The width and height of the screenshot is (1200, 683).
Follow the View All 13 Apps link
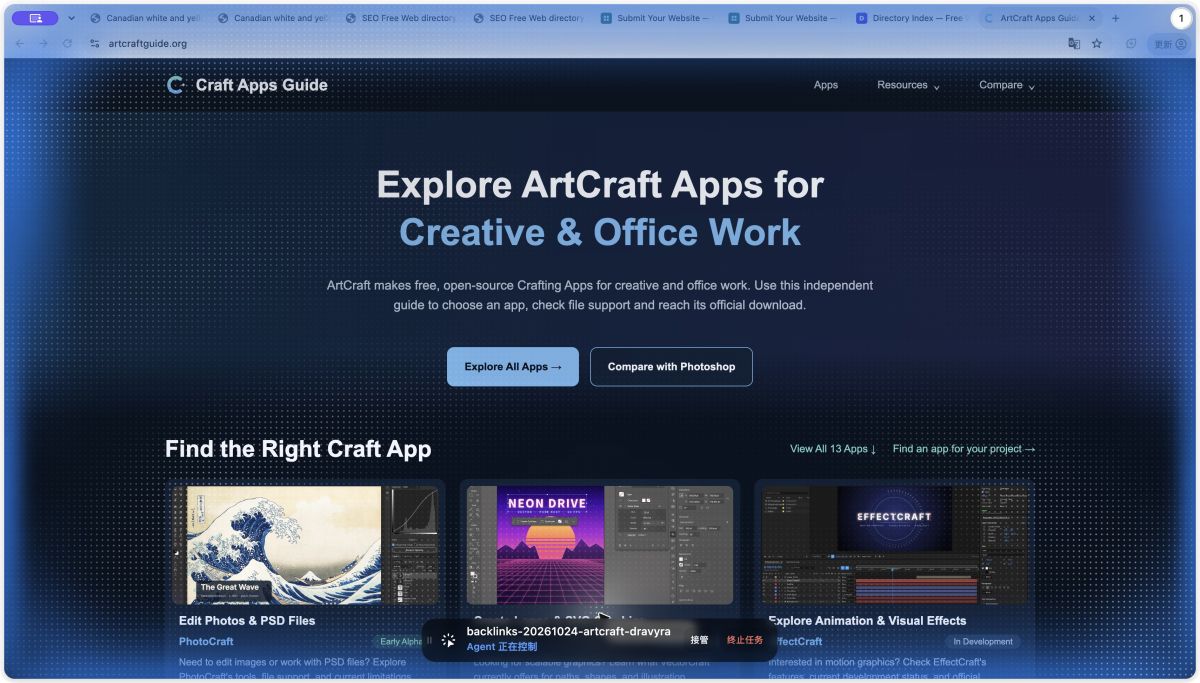pyautogui.click(x=833, y=449)
